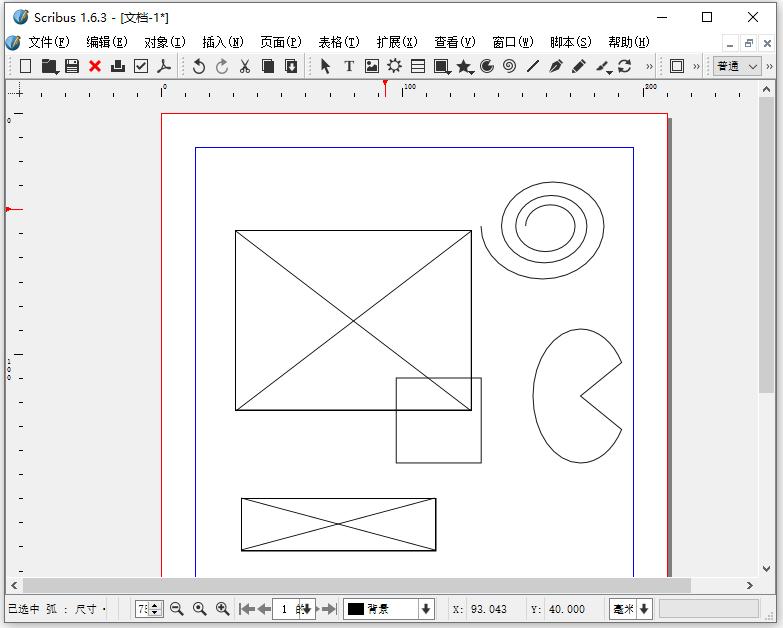Expand the 毫米 units dropdown
The height and width of the screenshot is (628, 783).
click(x=644, y=609)
